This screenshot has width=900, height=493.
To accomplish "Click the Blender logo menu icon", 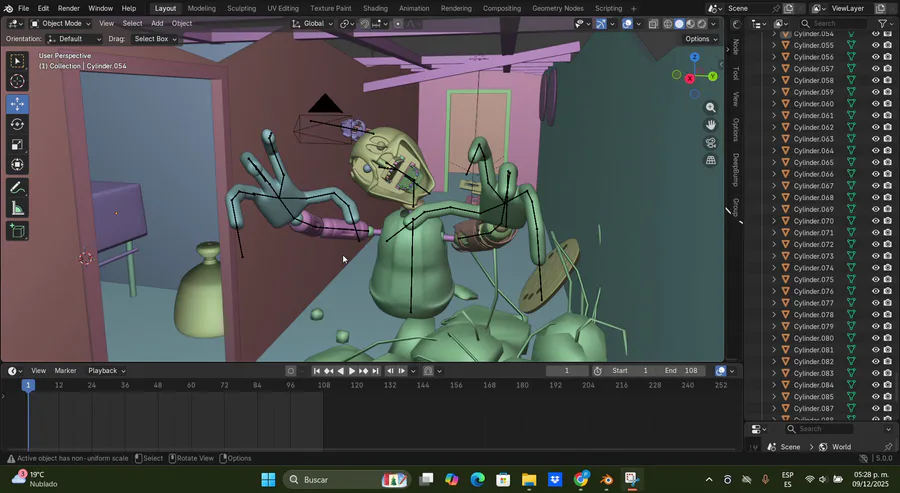I will click(8, 8).
